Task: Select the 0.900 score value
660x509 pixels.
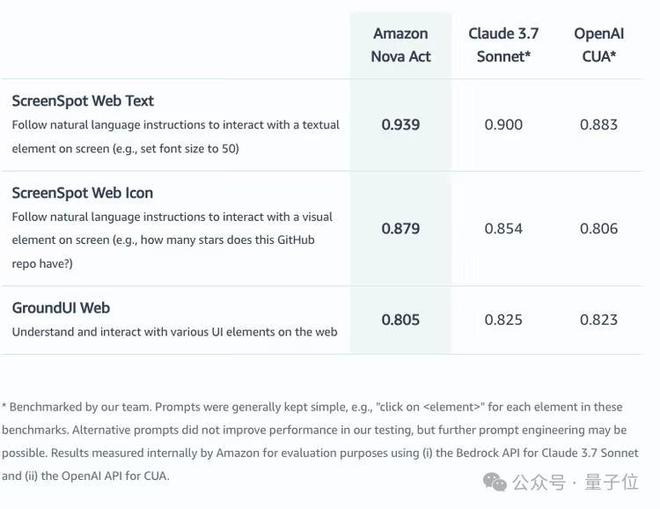Action: coord(503,125)
